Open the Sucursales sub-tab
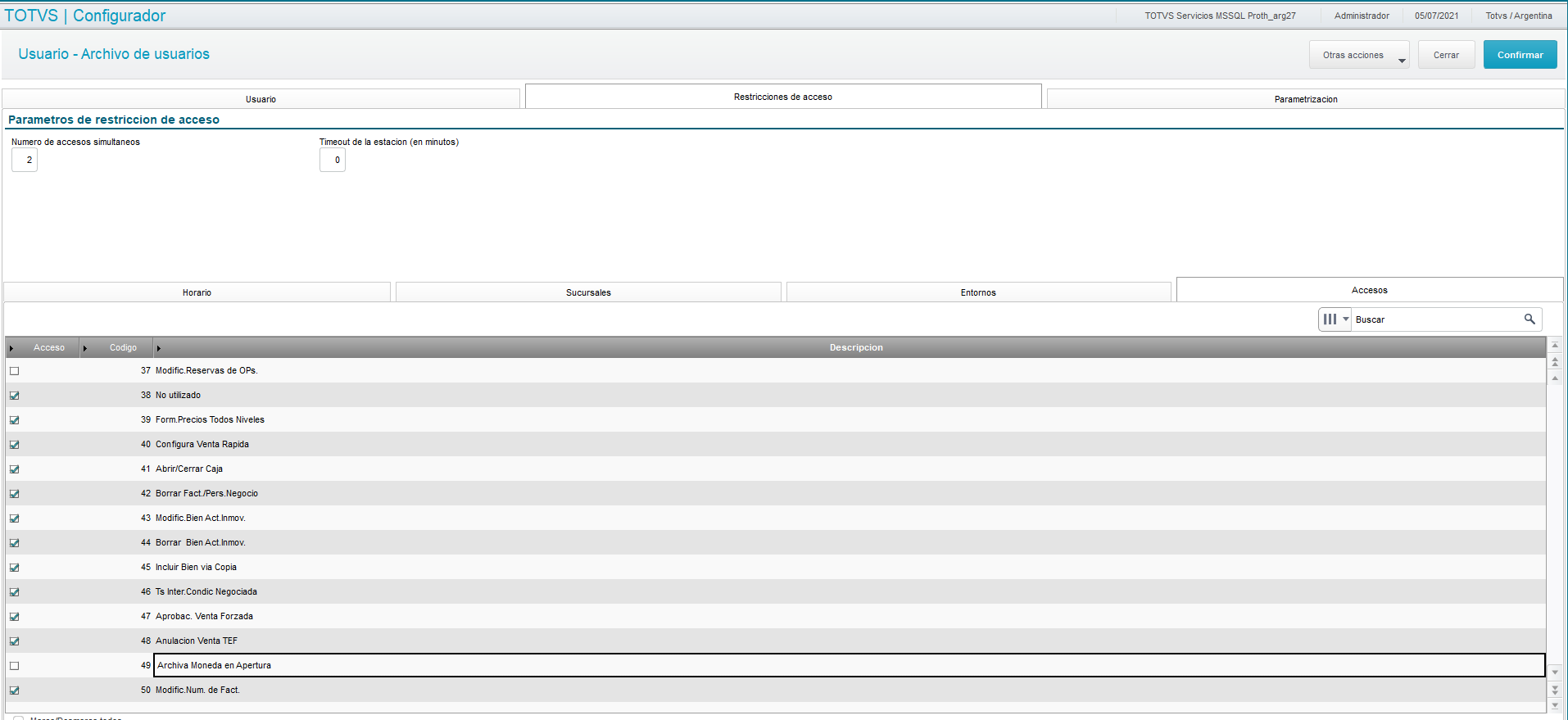The height and width of the screenshot is (720, 1568). click(588, 292)
